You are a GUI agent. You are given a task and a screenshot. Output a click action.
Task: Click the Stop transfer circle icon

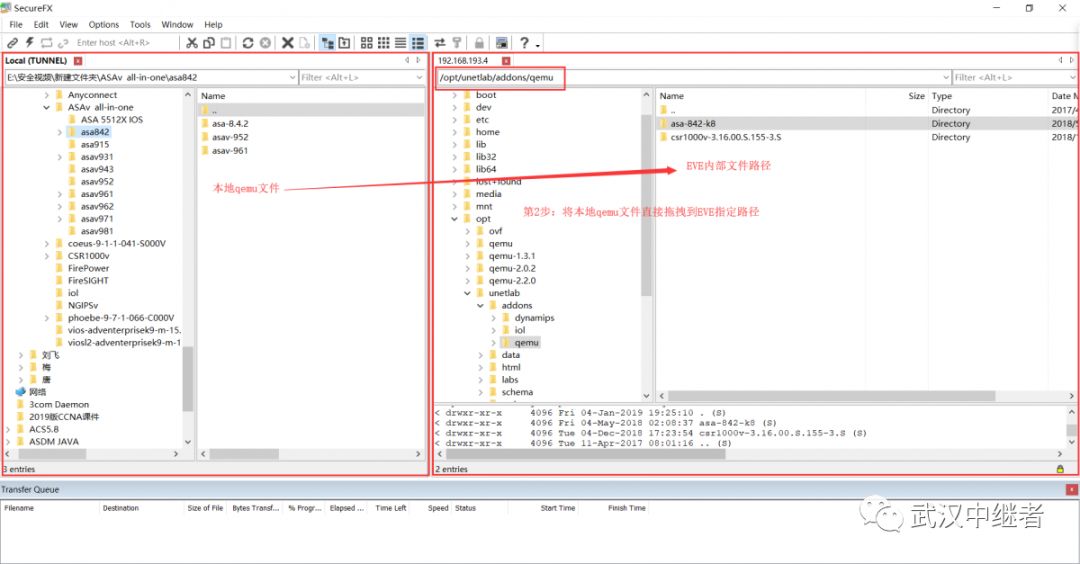pyautogui.click(x=265, y=43)
